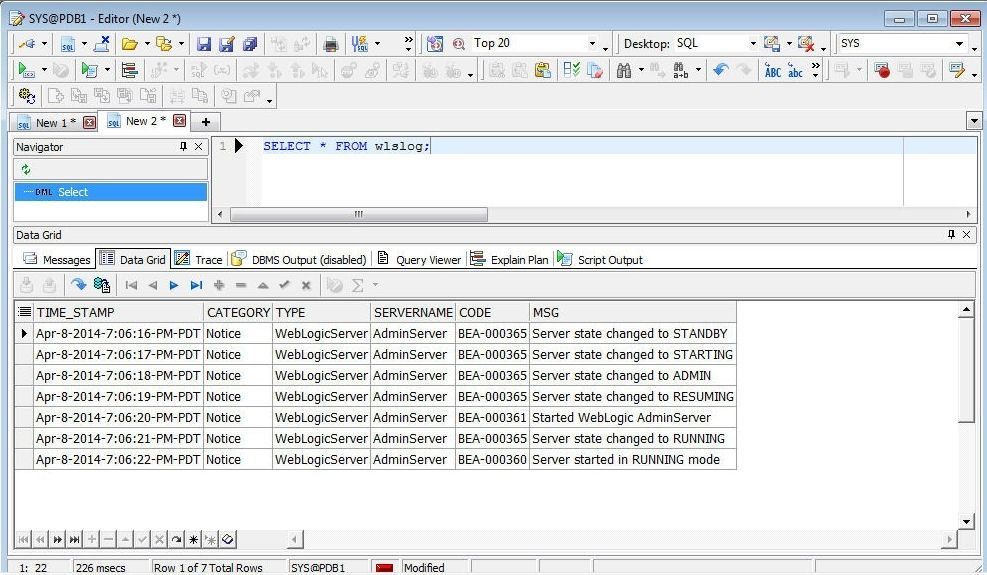The height and width of the screenshot is (575, 987).
Task: Click the binoculars find icon
Action: 624,71
